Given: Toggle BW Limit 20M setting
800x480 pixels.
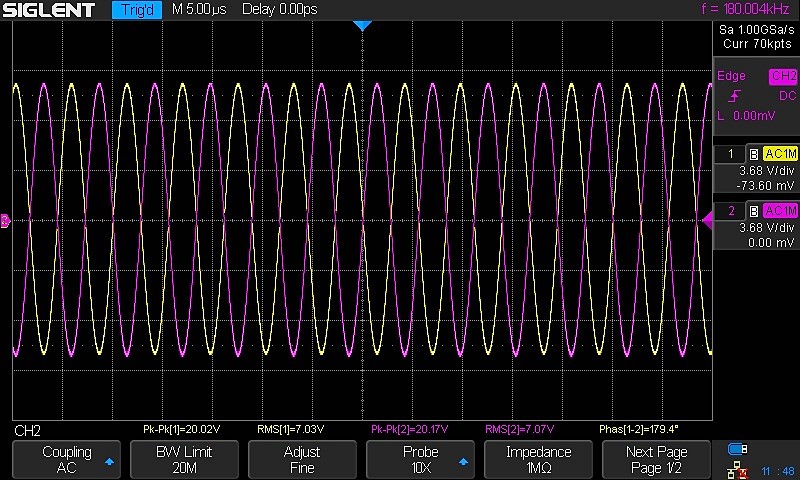Looking at the screenshot, I should (183, 460).
